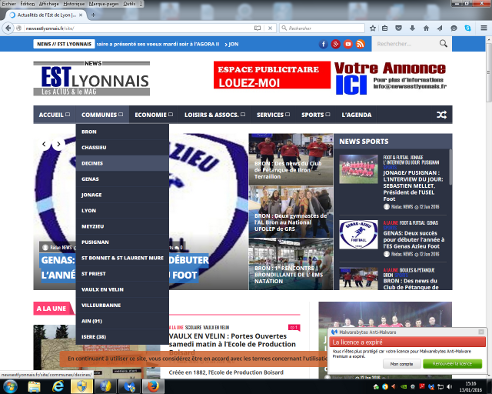Open the downloads arrow icon

tap(412, 28)
